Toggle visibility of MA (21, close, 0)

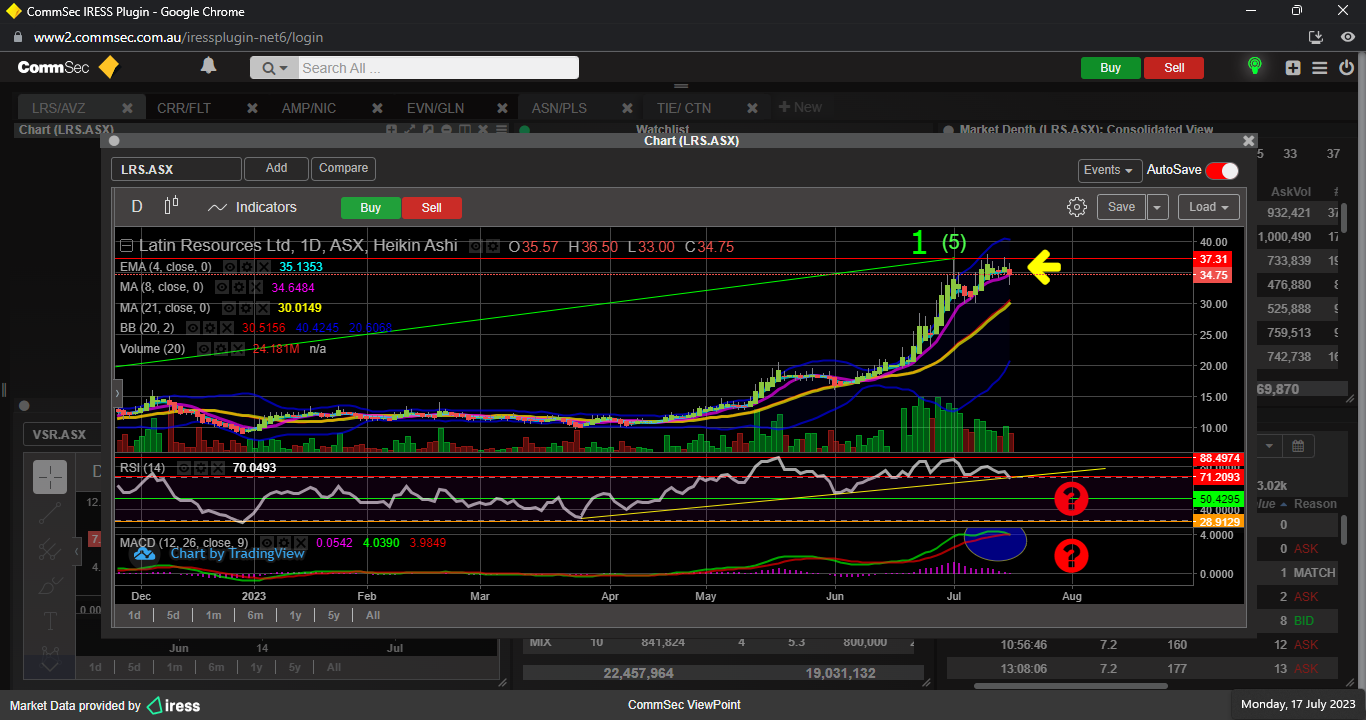click(x=228, y=308)
